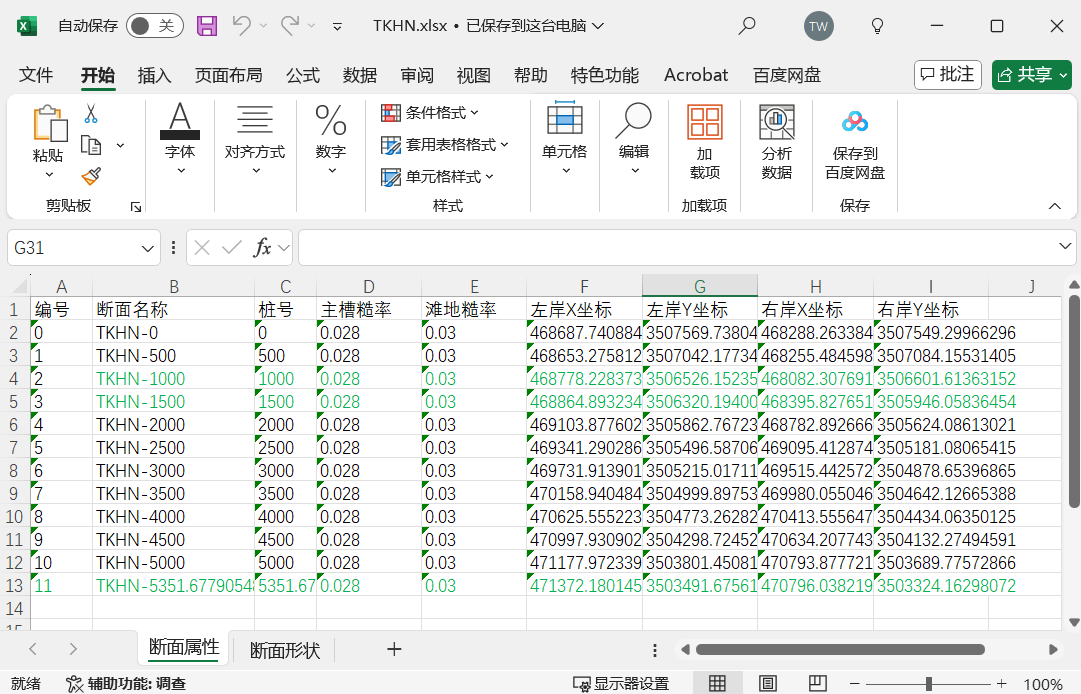The width and height of the screenshot is (1081, 694).
Task: Switch to Page Layout view icon
Action: [x=767, y=683]
